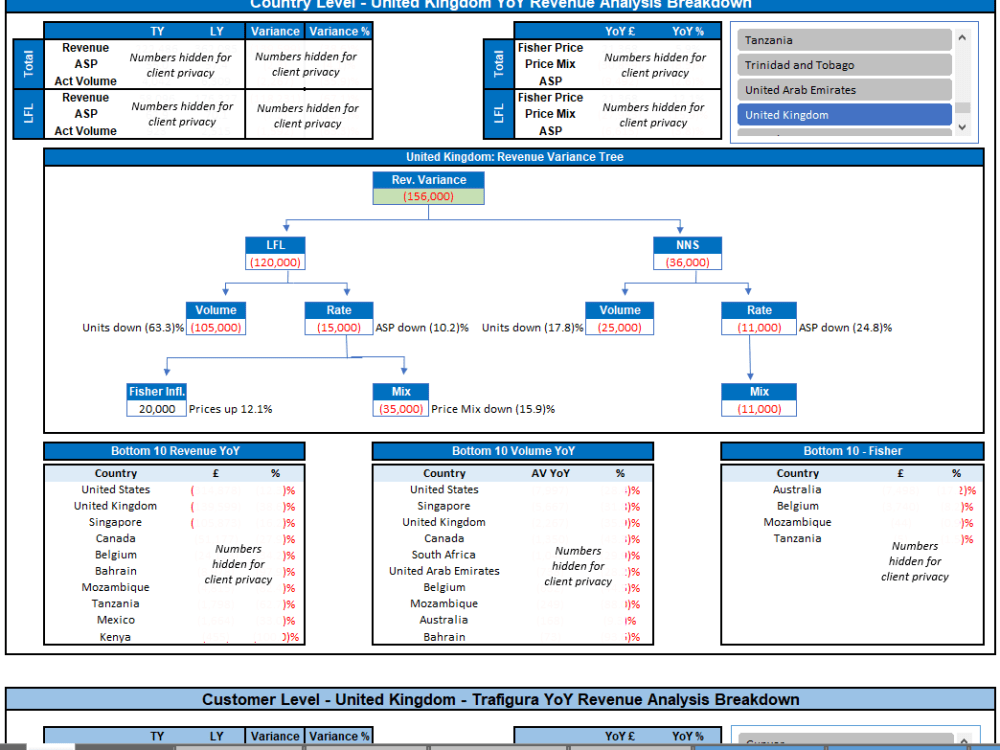Click the Bottom 10 Revenue YoY header
The width and height of the screenshot is (1000, 750).
click(x=173, y=451)
